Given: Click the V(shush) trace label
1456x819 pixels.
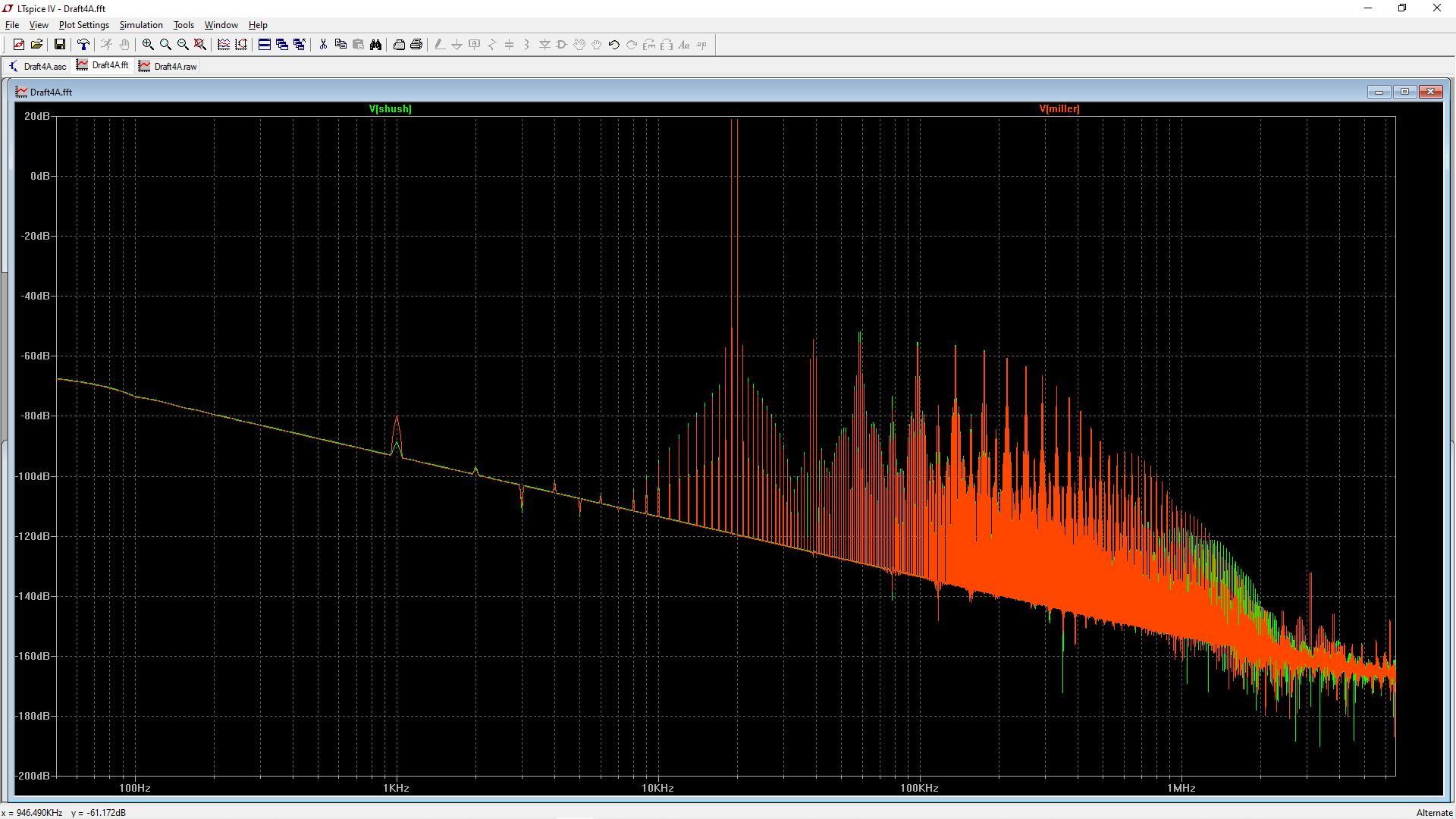Looking at the screenshot, I should click(390, 109).
